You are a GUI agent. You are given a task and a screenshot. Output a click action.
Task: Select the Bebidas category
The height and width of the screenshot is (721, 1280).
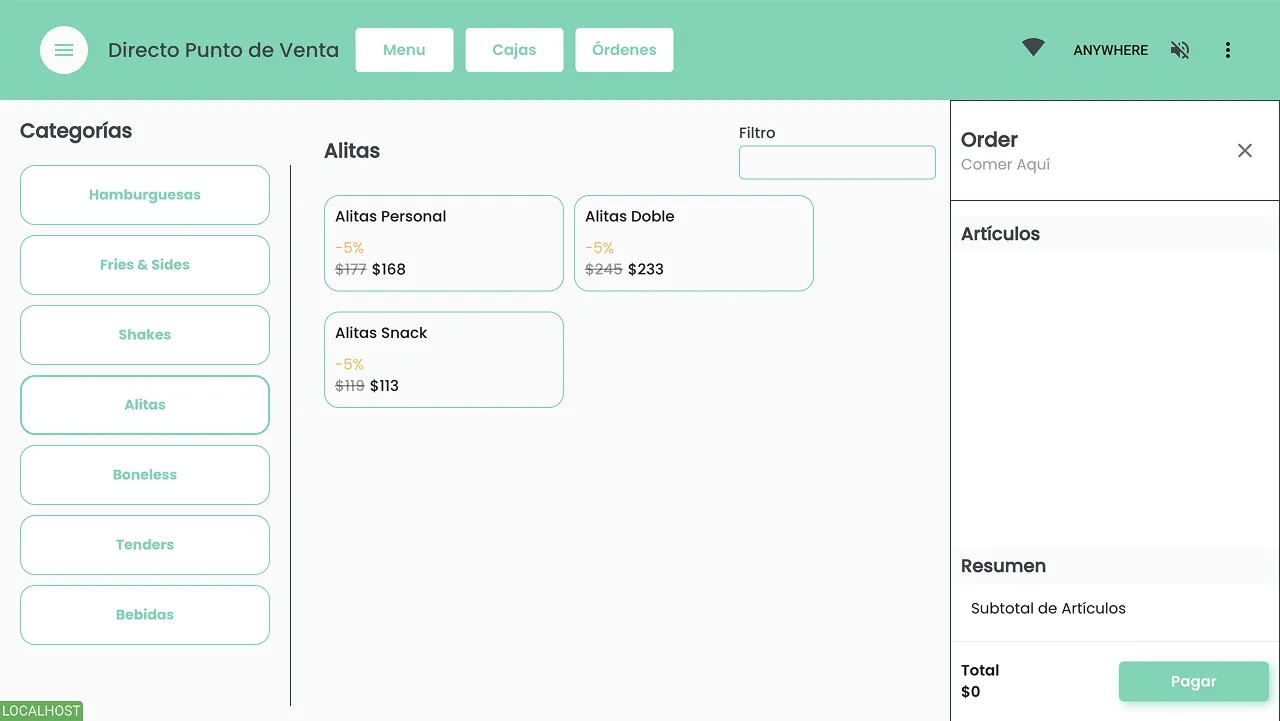(x=145, y=615)
